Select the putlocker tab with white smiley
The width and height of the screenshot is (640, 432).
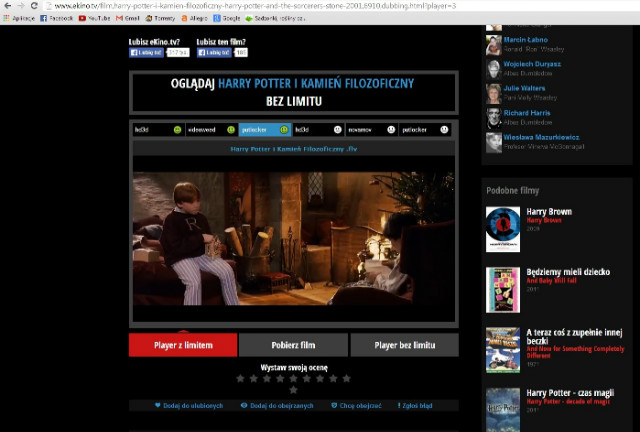click(425, 130)
